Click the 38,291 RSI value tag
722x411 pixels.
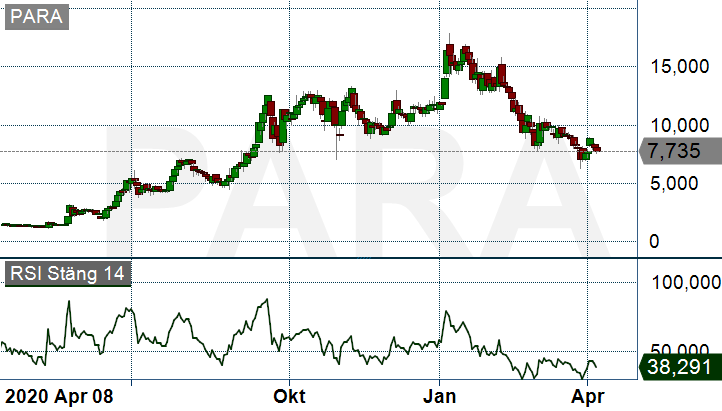click(680, 367)
